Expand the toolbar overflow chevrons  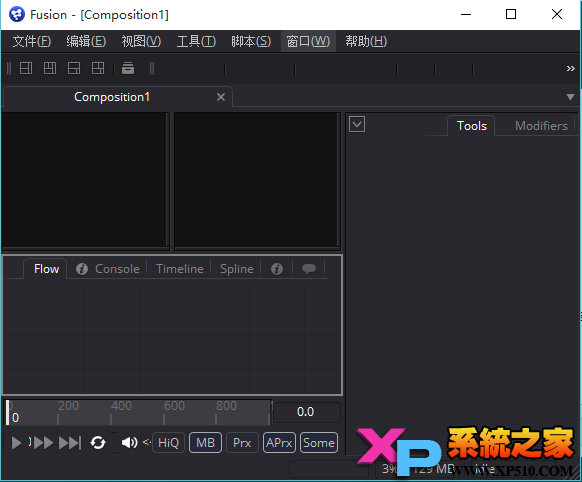click(570, 69)
